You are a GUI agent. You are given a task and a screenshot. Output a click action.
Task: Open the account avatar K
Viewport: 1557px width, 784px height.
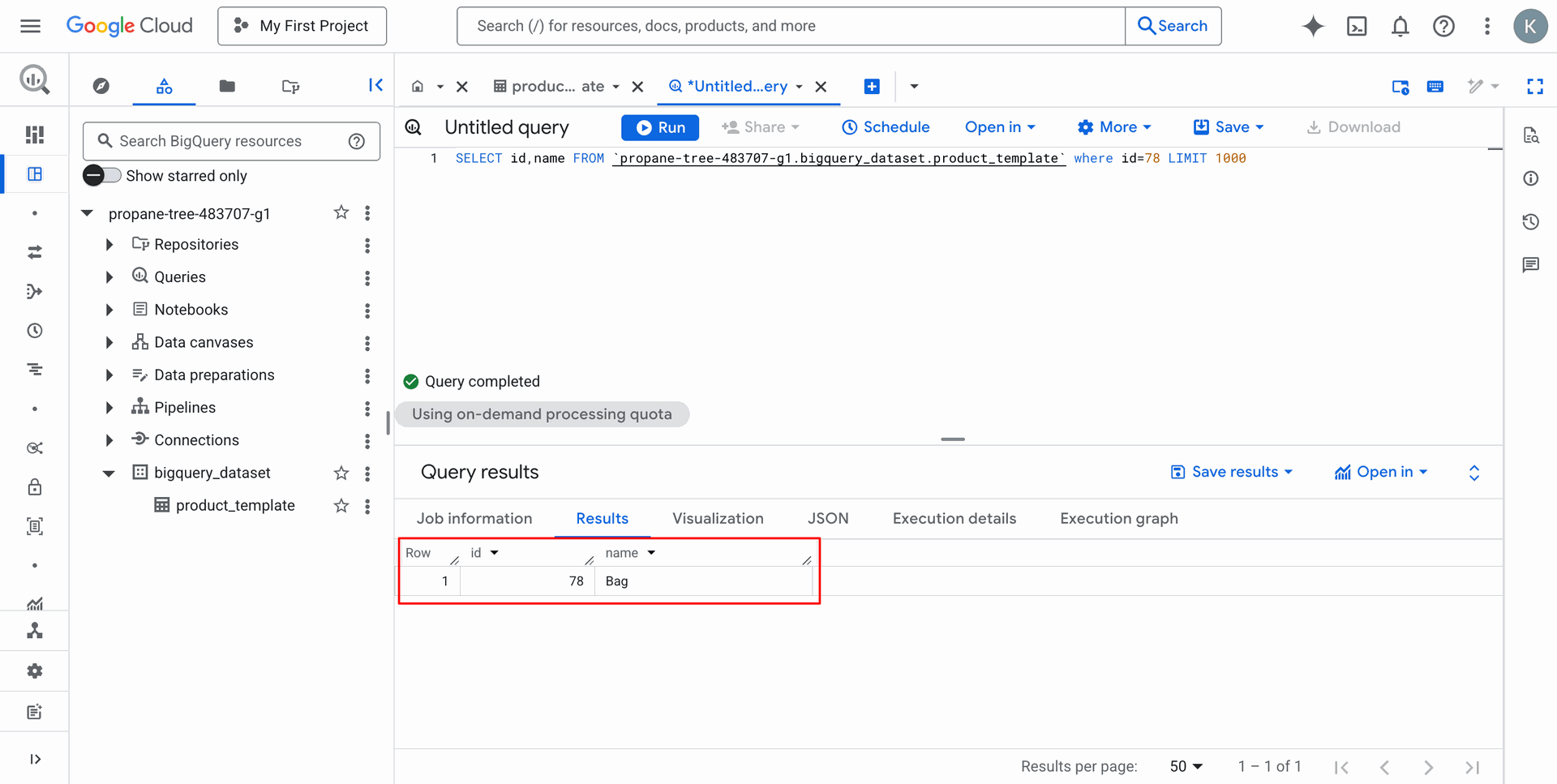1530,26
